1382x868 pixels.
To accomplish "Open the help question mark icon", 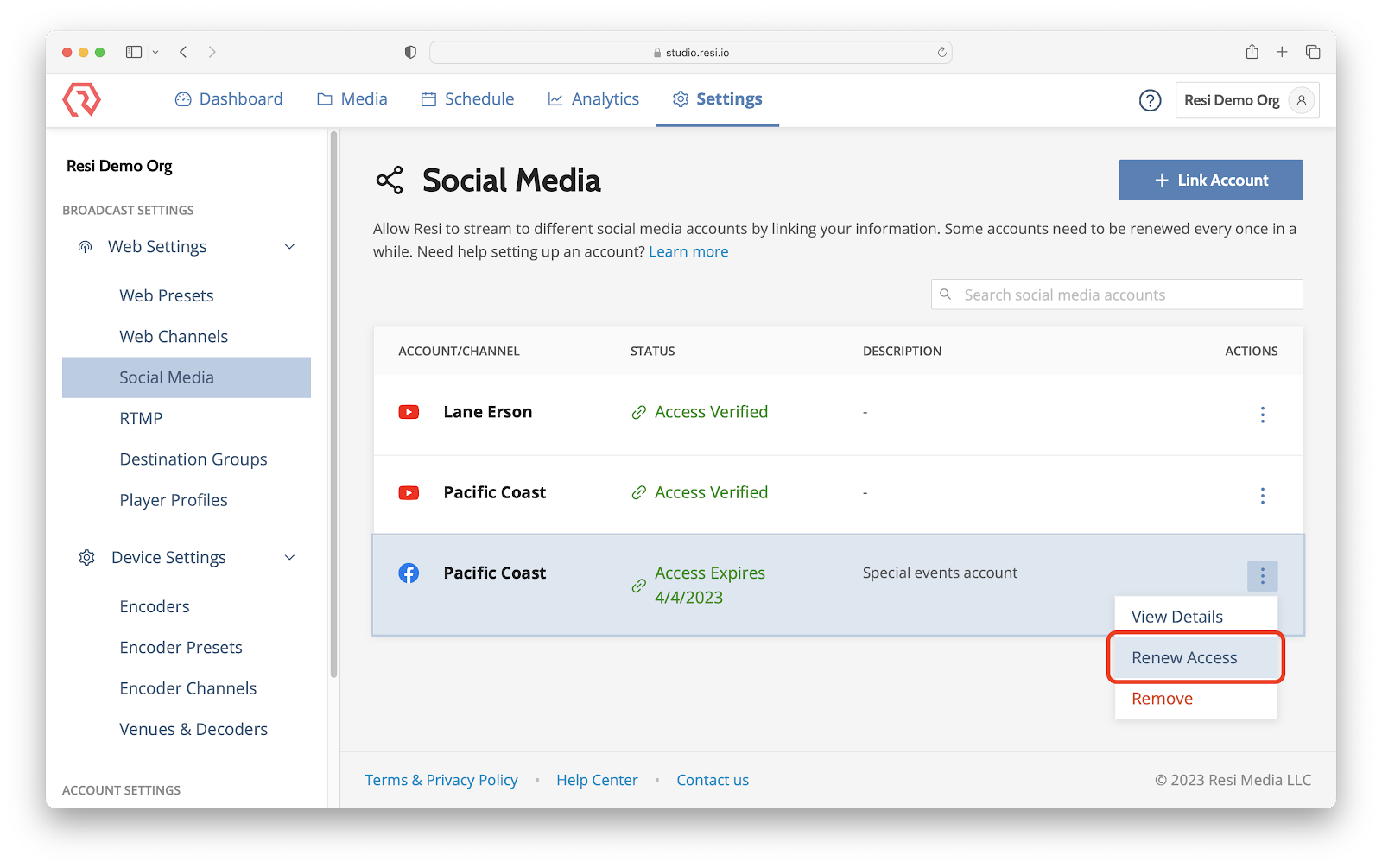I will (1150, 100).
